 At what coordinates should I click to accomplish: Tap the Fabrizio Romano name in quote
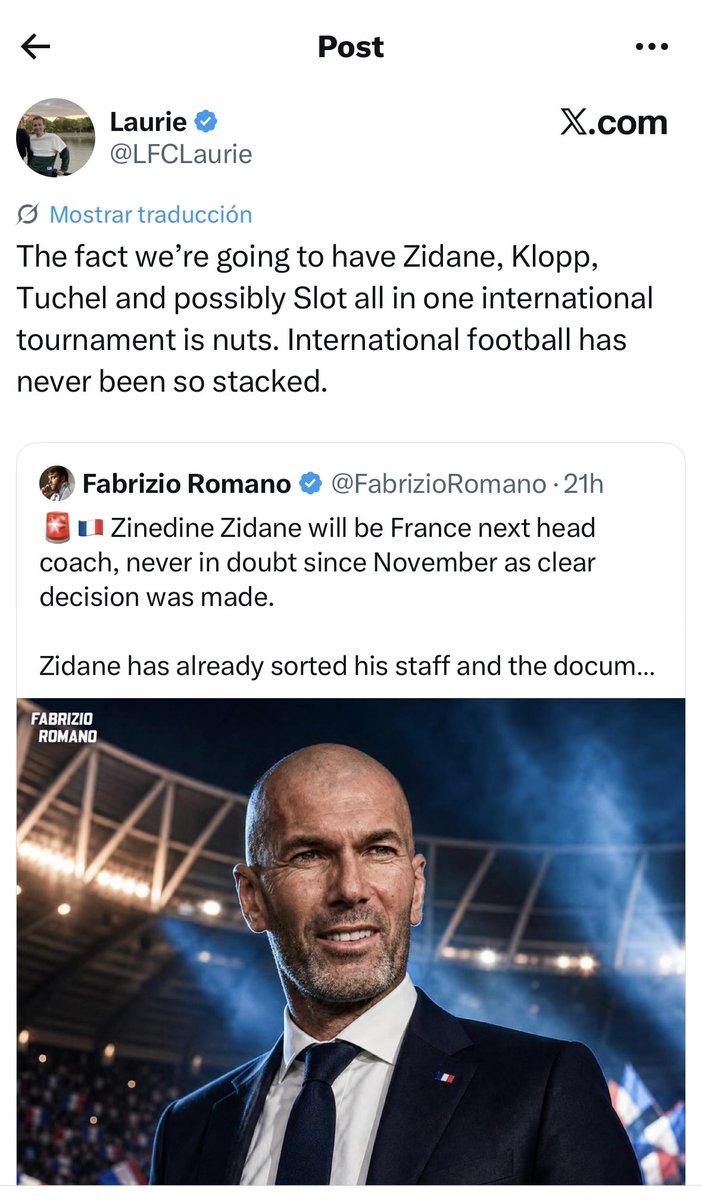pyautogui.click(x=187, y=484)
